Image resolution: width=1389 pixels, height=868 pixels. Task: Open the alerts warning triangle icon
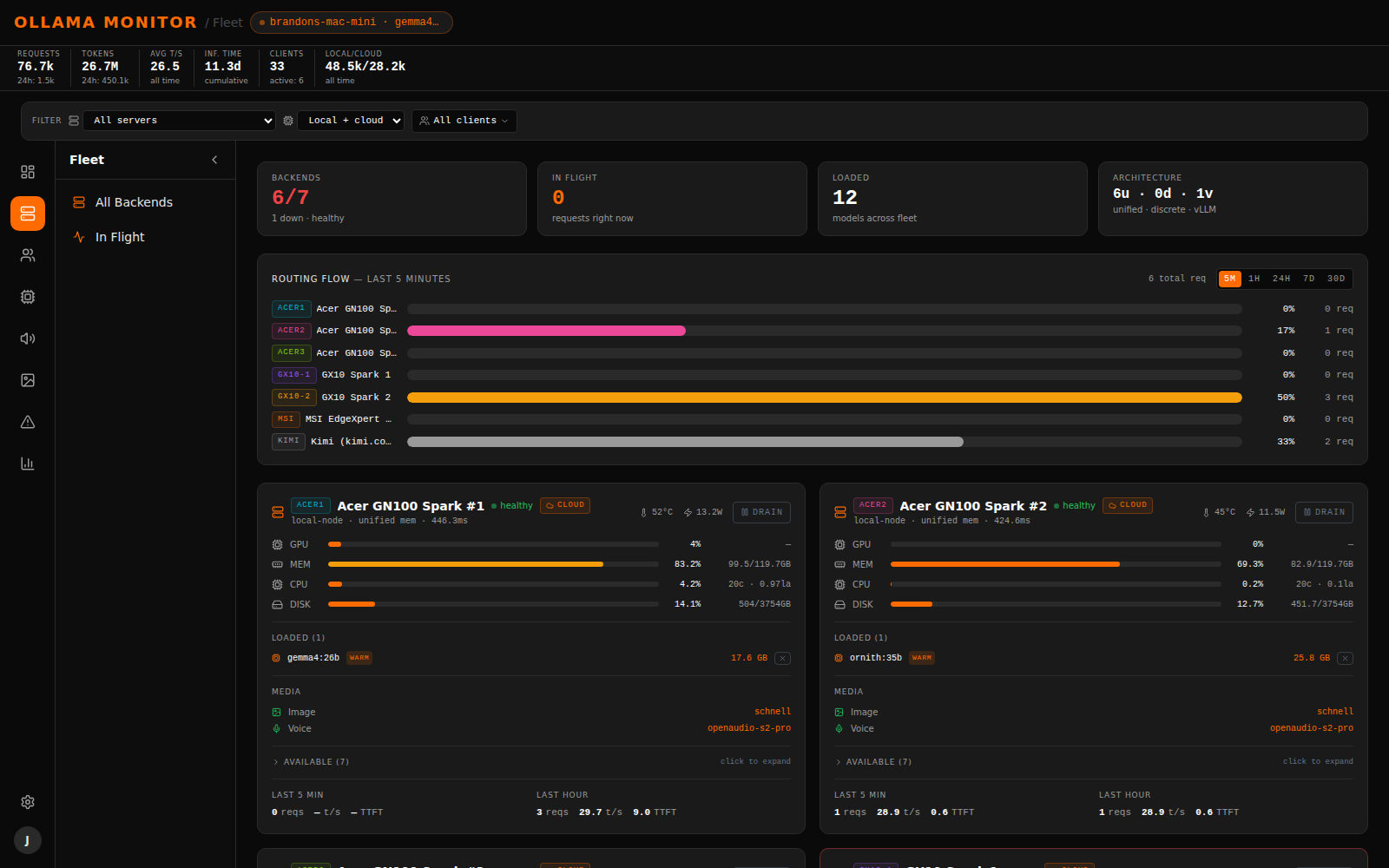(x=28, y=422)
